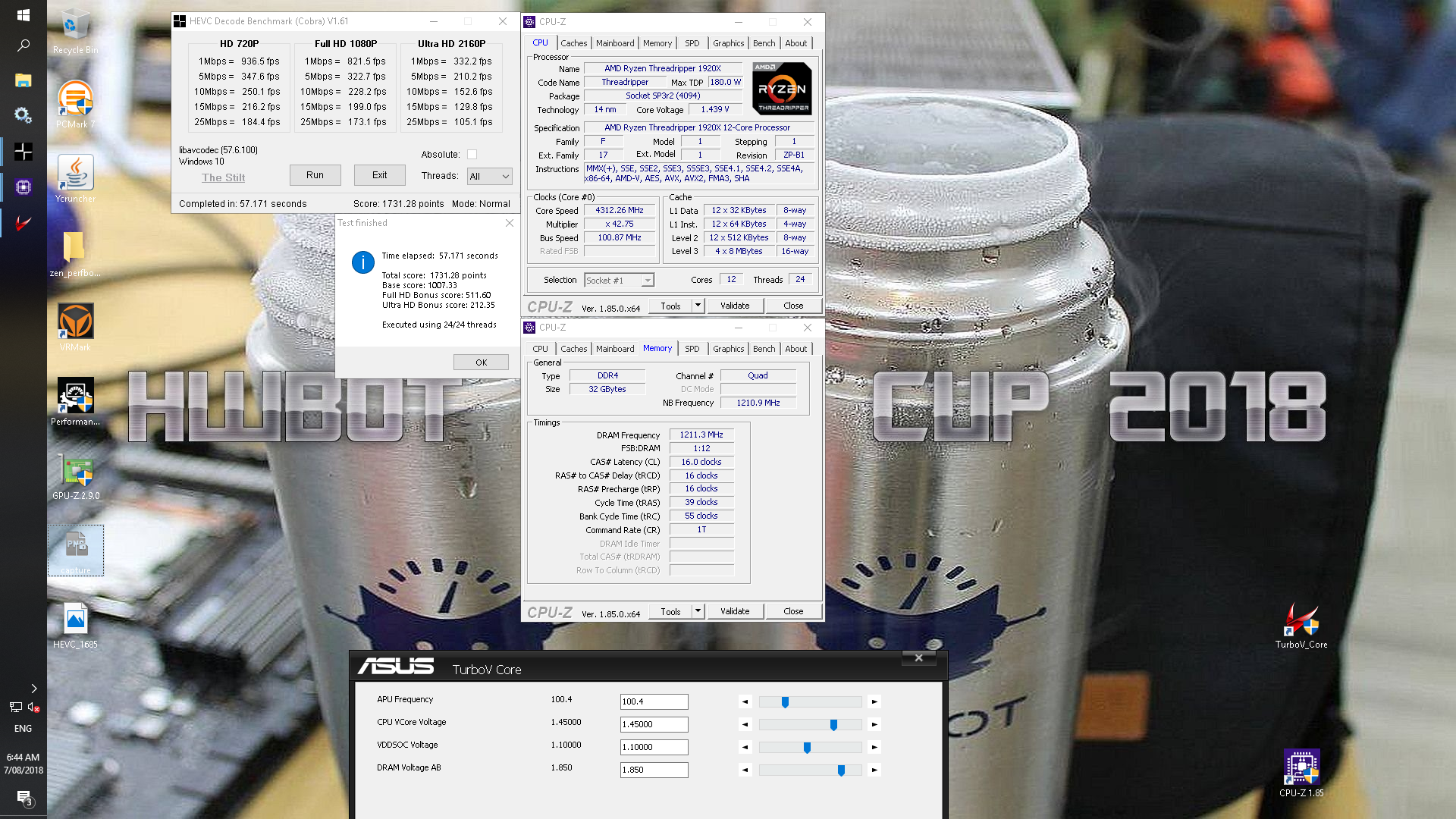Viewport: 1456px width, 819px height.
Task: Close the TurboV Core window
Action: pyautogui.click(x=918, y=658)
